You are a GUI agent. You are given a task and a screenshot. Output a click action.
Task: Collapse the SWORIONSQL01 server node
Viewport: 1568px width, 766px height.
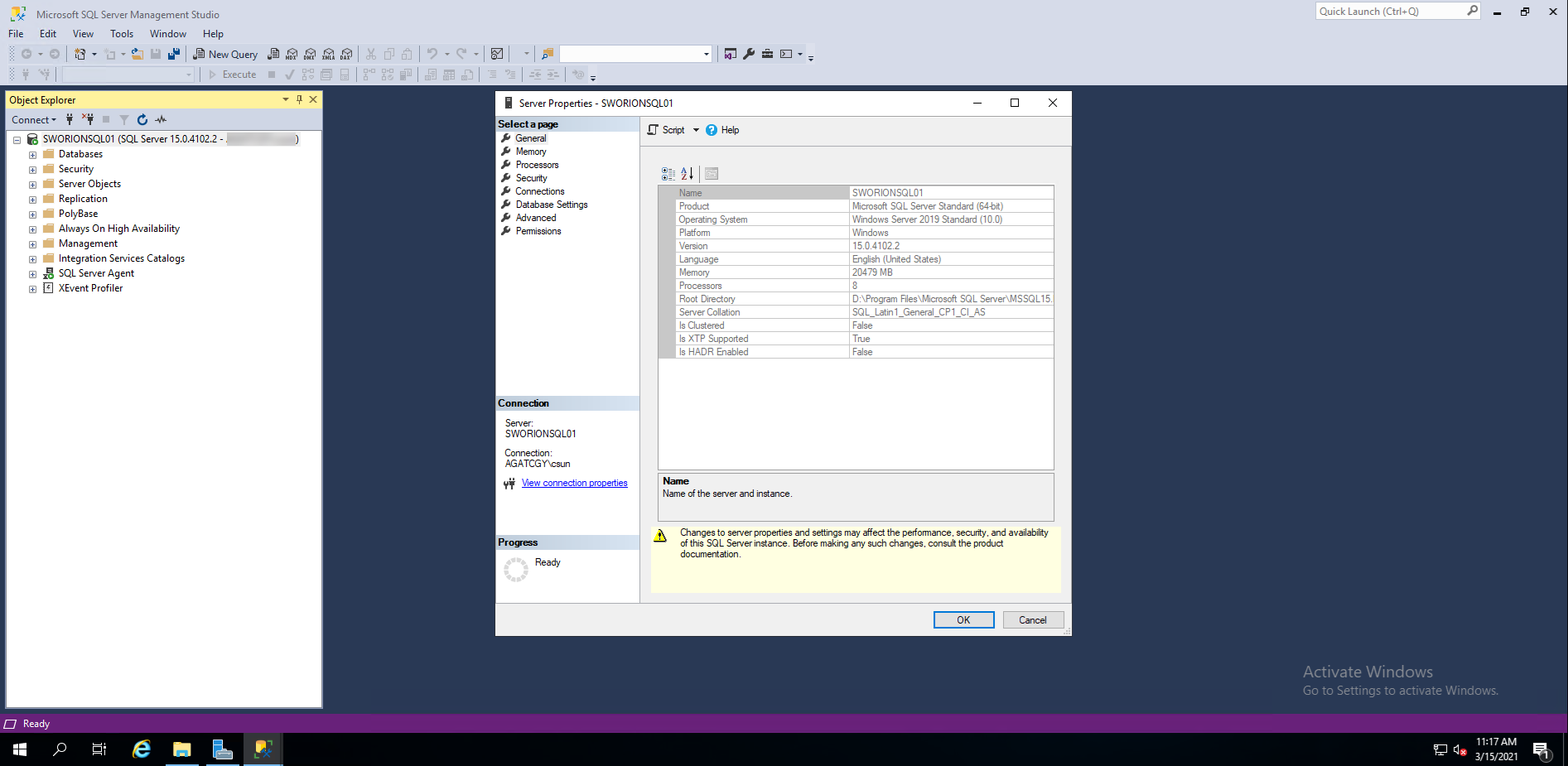point(17,140)
